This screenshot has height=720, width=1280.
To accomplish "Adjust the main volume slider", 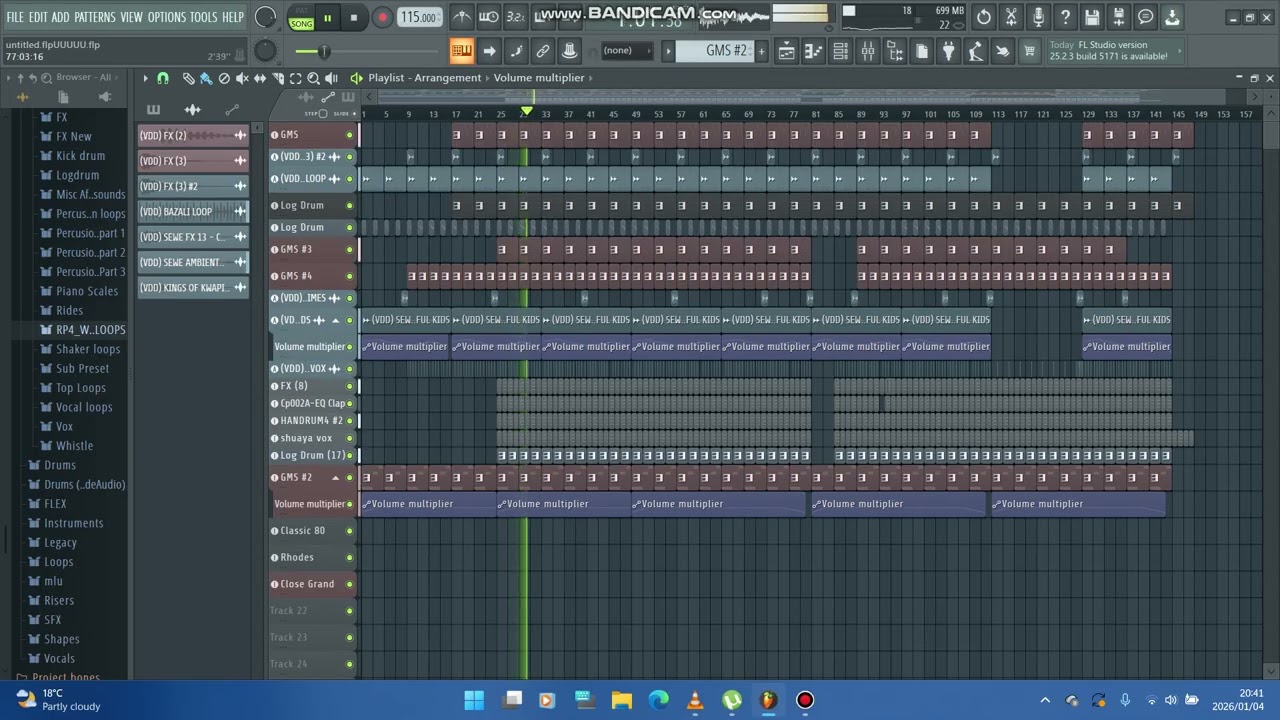I will 322,51.
